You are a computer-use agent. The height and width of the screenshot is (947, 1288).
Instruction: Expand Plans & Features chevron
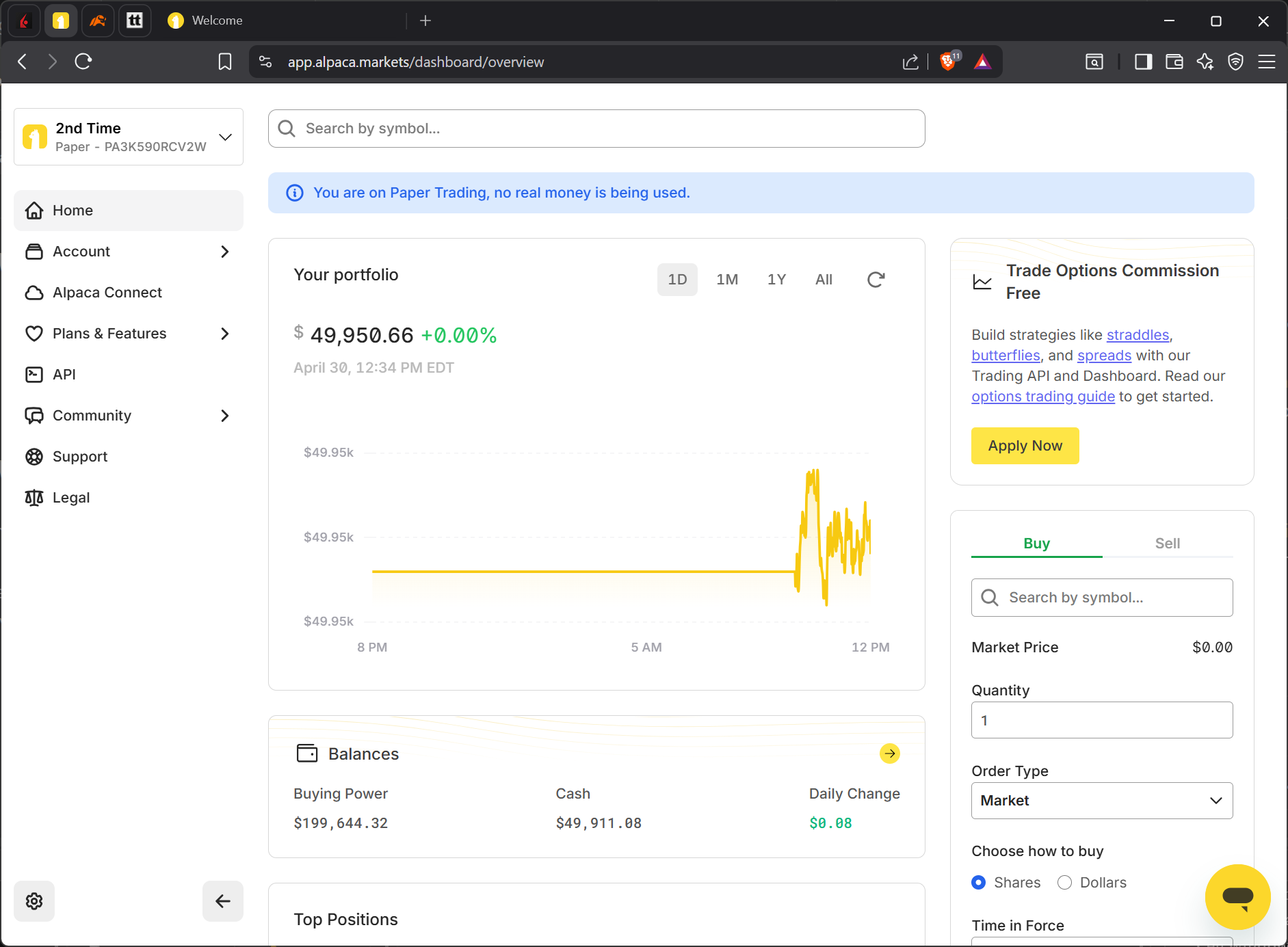(x=225, y=334)
